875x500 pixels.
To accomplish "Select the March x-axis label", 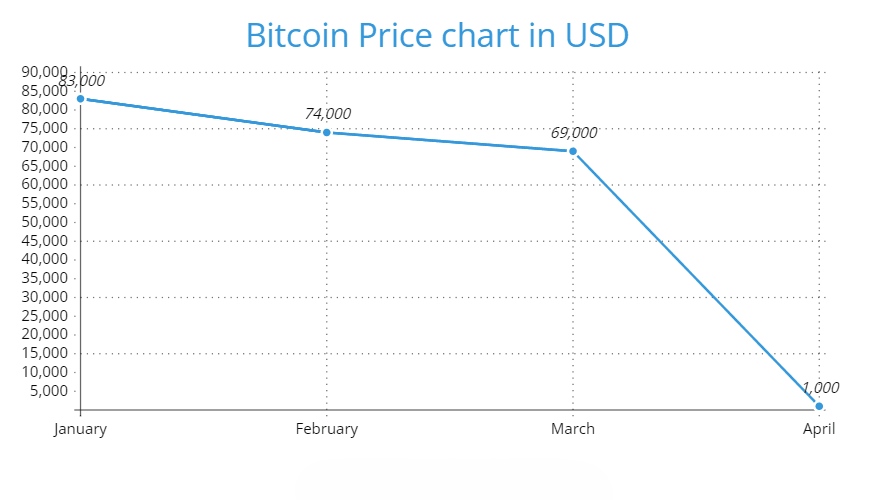I will [x=572, y=429].
